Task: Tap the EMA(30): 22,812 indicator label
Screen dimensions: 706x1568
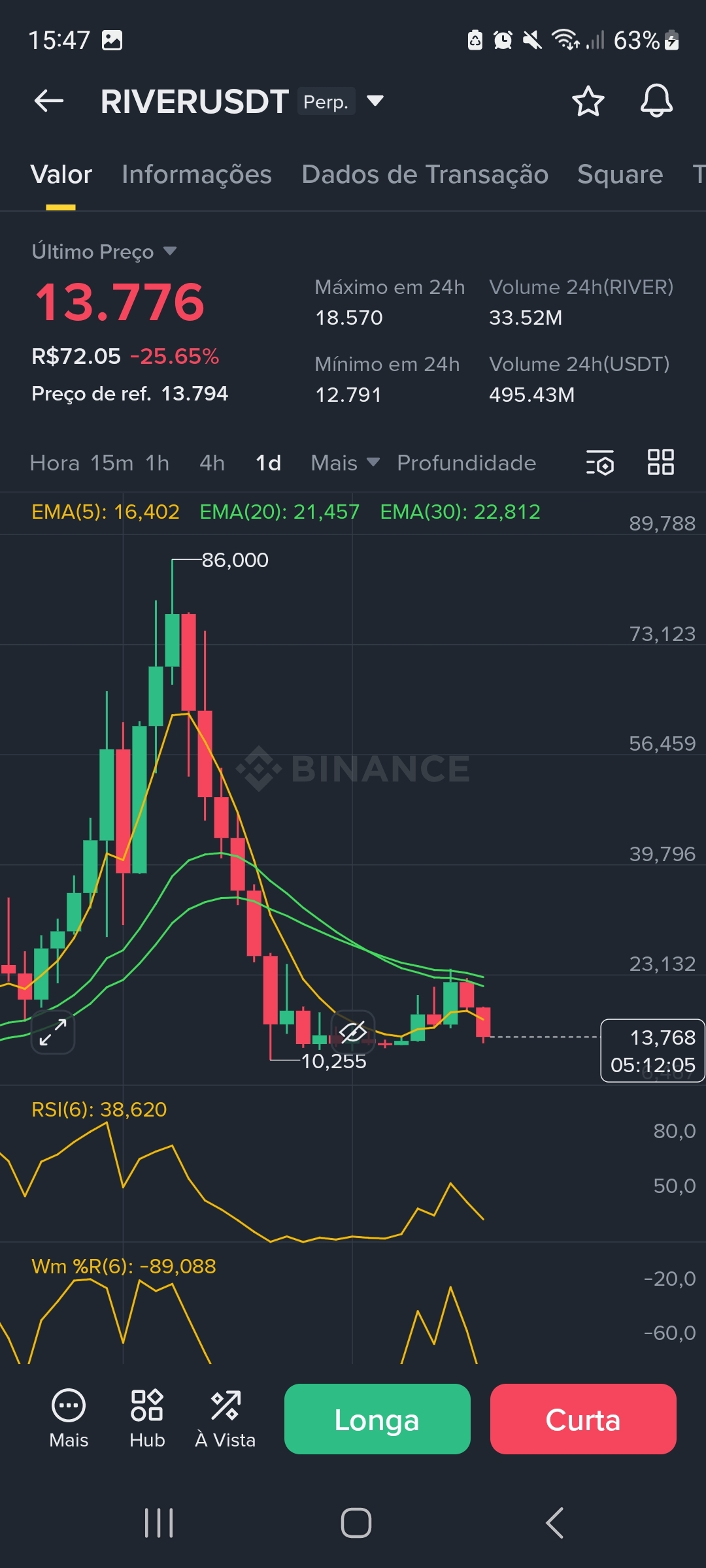Action: pos(460,512)
